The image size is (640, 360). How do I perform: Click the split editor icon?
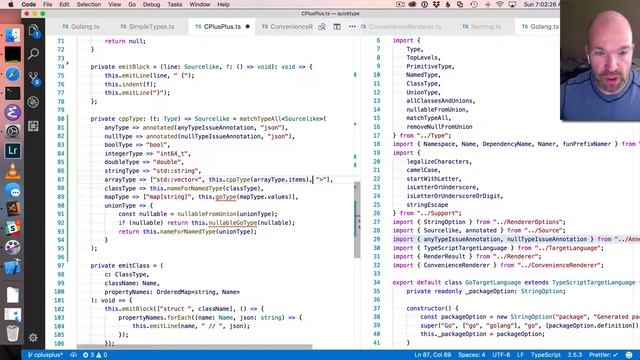tap(337, 27)
